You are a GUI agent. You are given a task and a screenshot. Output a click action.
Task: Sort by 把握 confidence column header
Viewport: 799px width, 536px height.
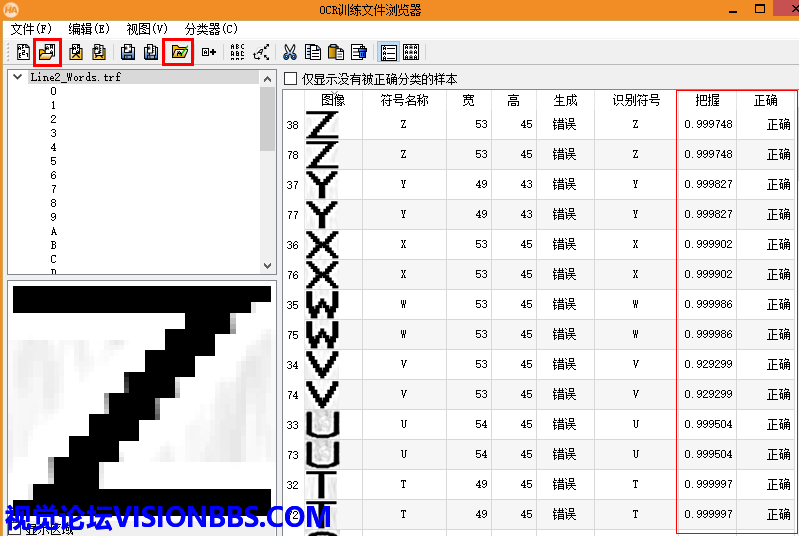point(707,100)
